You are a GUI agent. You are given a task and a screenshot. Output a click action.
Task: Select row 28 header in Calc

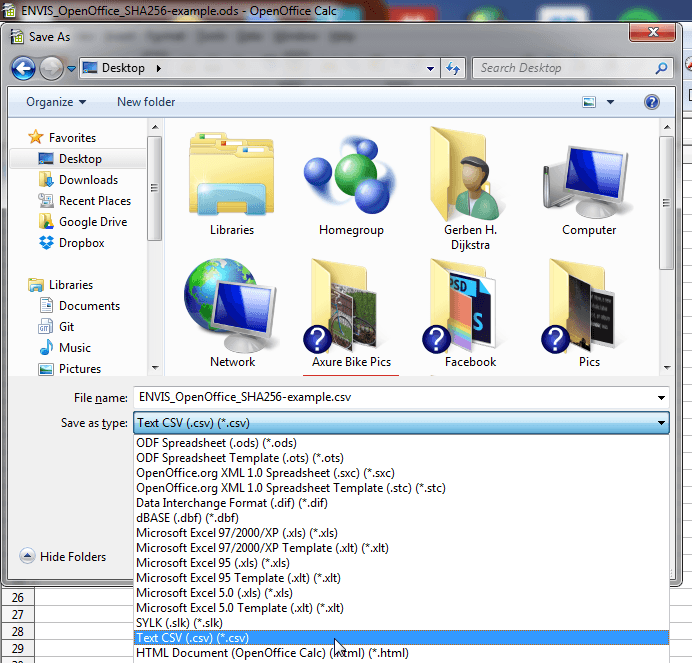click(18, 632)
